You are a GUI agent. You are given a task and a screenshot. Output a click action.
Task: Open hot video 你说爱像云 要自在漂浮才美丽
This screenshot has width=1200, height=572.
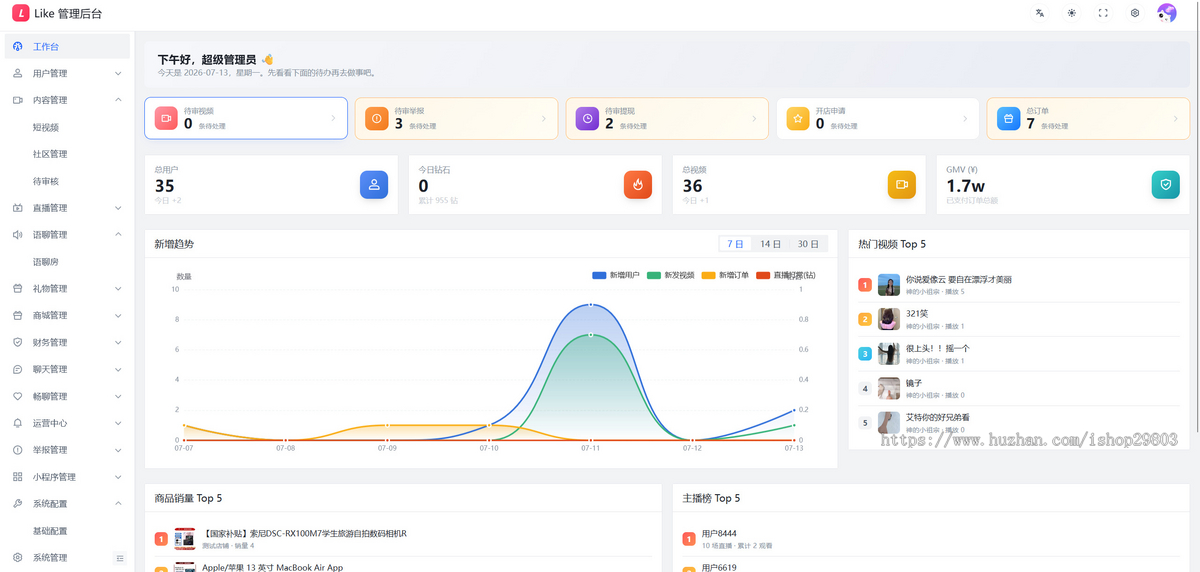958,280
